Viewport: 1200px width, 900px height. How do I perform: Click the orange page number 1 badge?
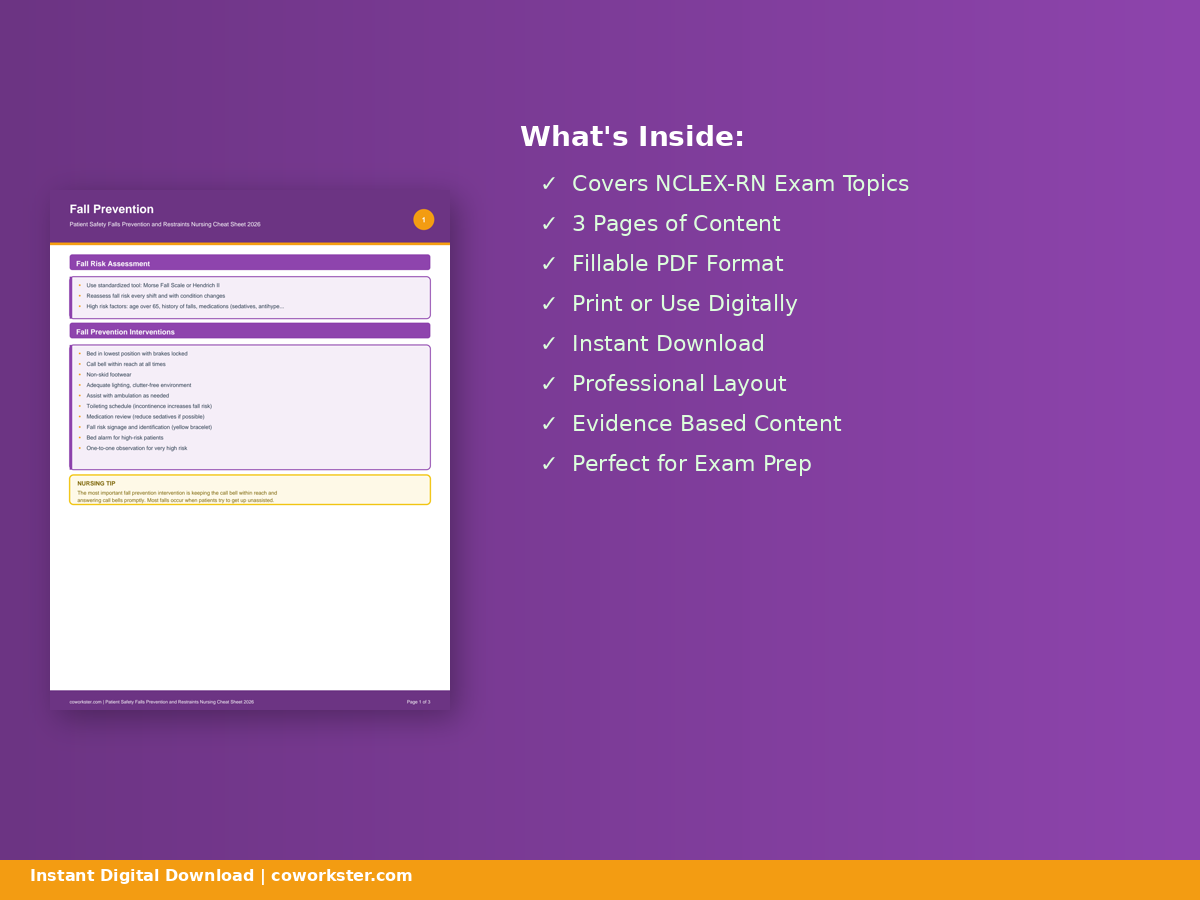(423, 220)
